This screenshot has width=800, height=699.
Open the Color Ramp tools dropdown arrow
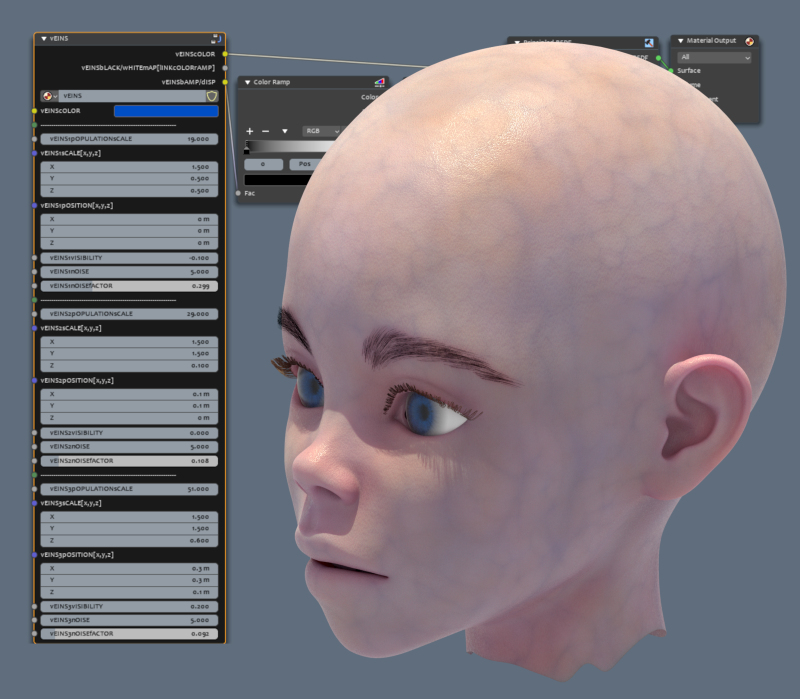[285, 132]
